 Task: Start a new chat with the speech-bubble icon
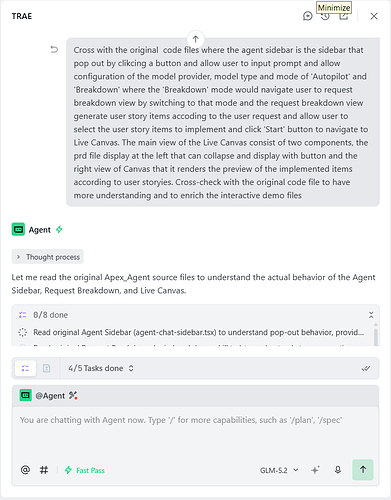point(307,16)
